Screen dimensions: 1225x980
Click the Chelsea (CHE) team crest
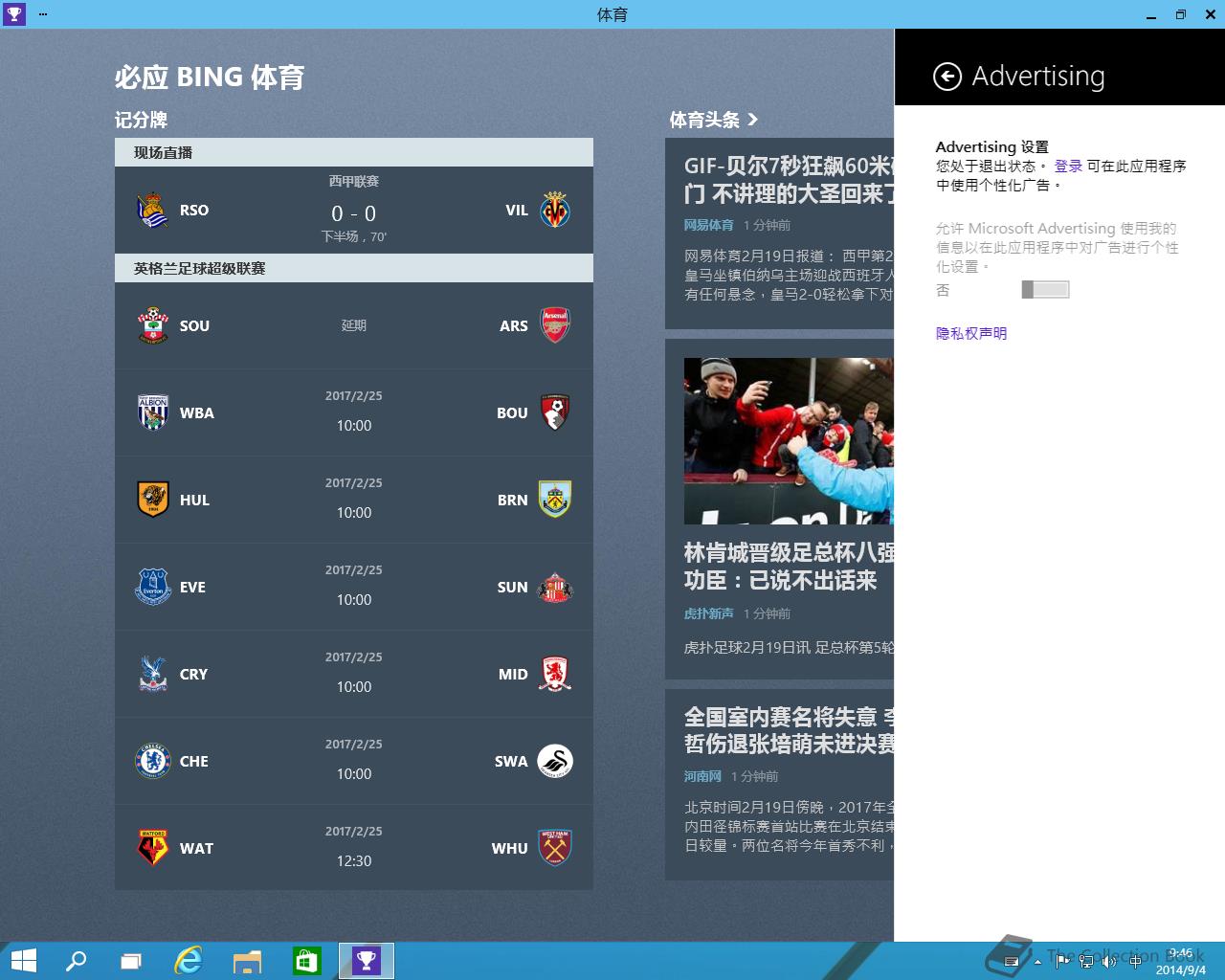(x=153, y=761)
